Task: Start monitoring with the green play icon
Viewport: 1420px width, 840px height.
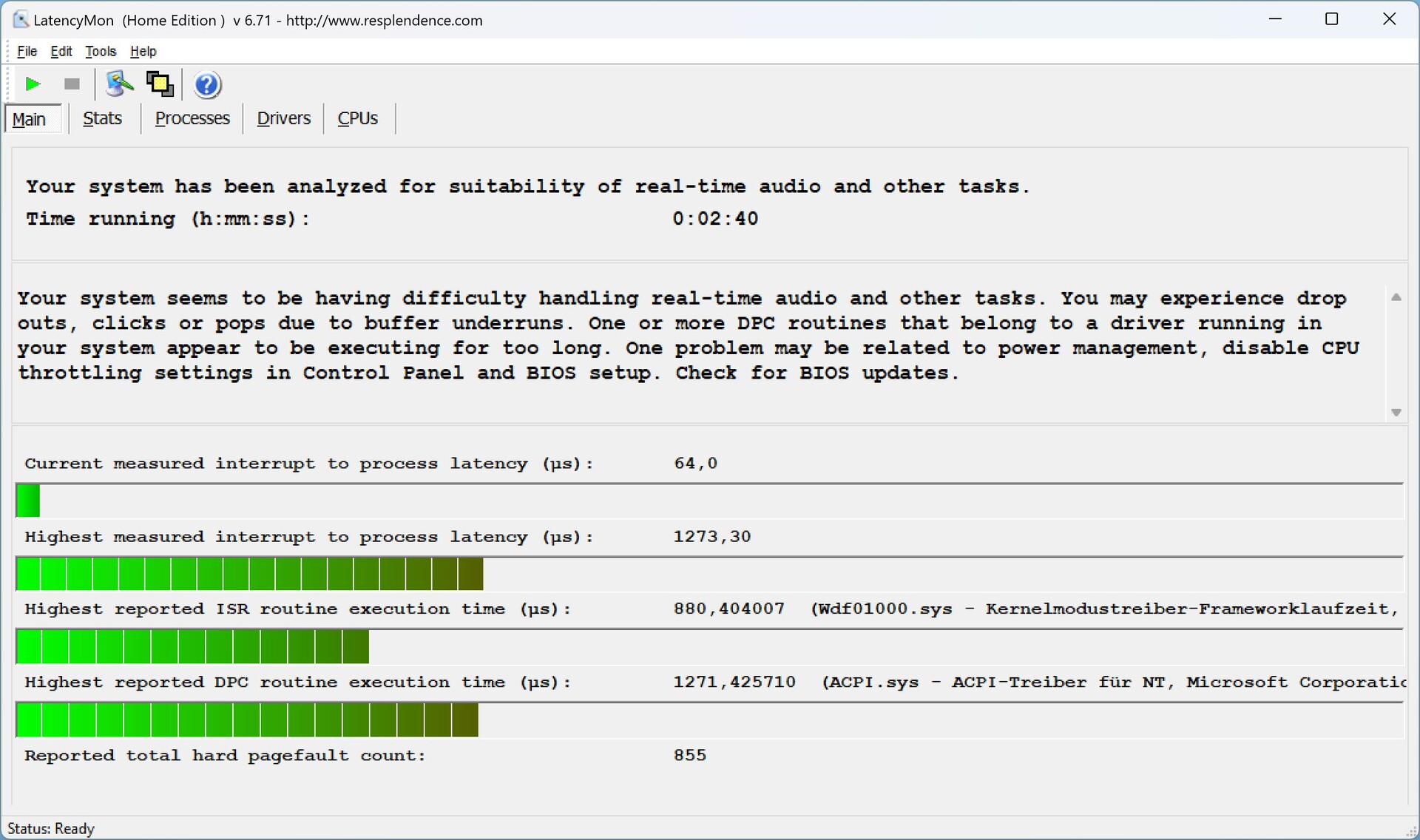Action: click(x=33, y=84)
